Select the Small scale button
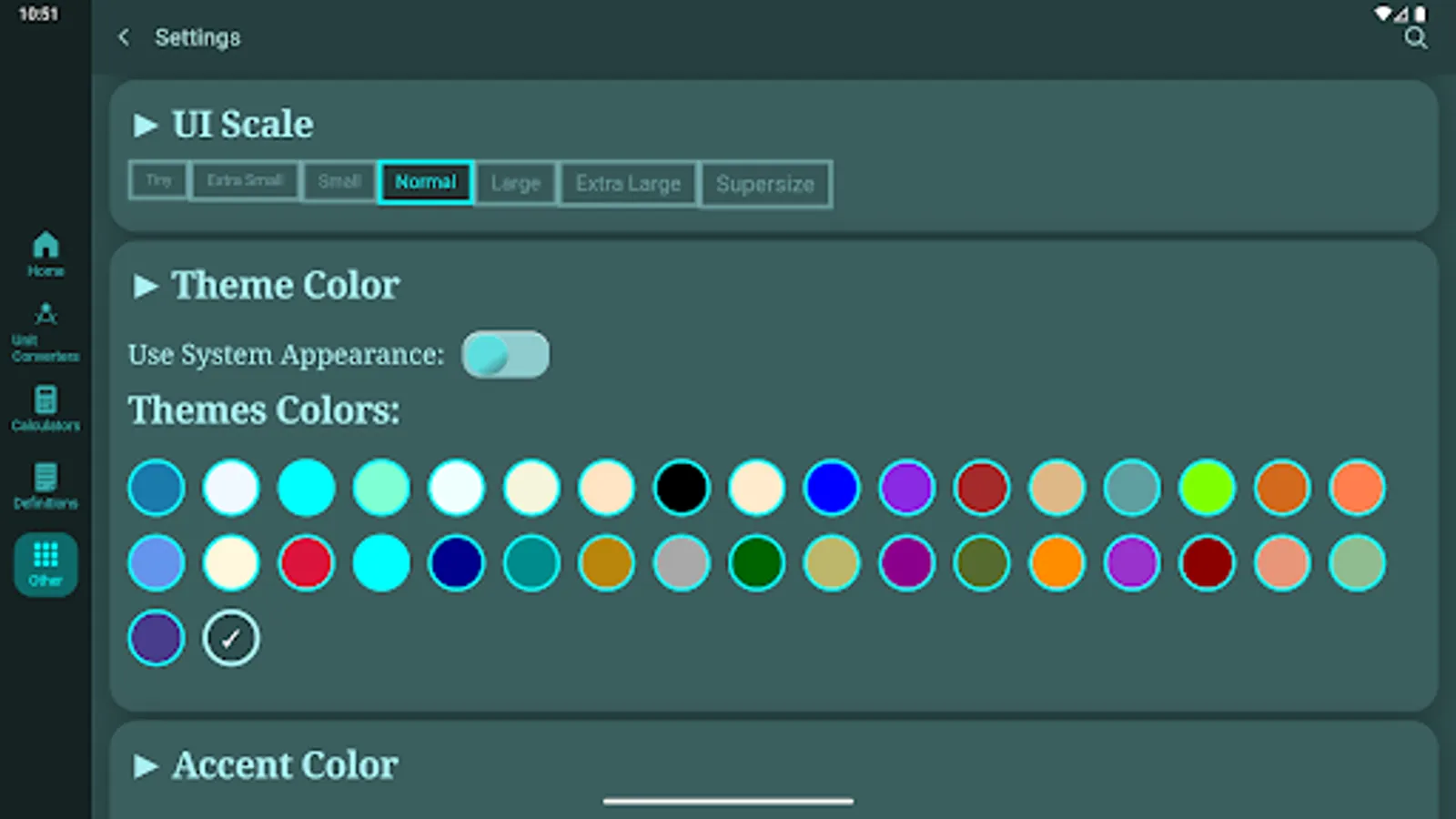The width and height of the screenshot is (1456, 819). [x=338, y=182]
